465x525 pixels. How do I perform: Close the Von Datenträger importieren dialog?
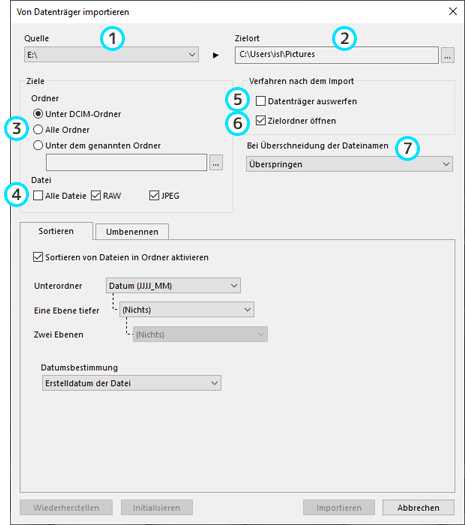[453, 11]
